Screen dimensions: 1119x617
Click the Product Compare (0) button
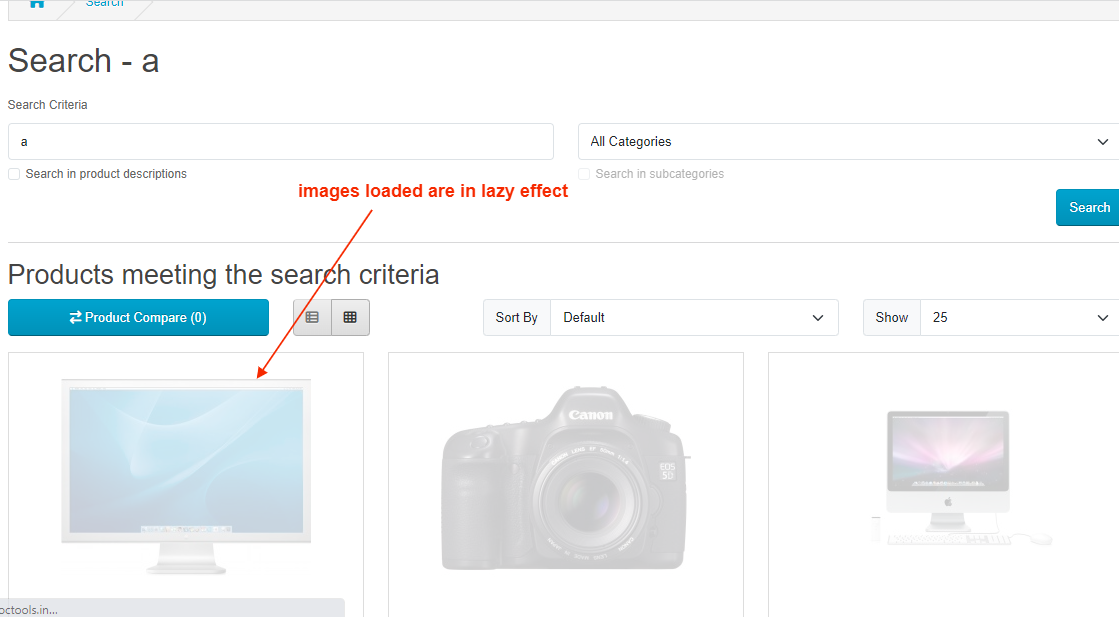coord(138,318)
